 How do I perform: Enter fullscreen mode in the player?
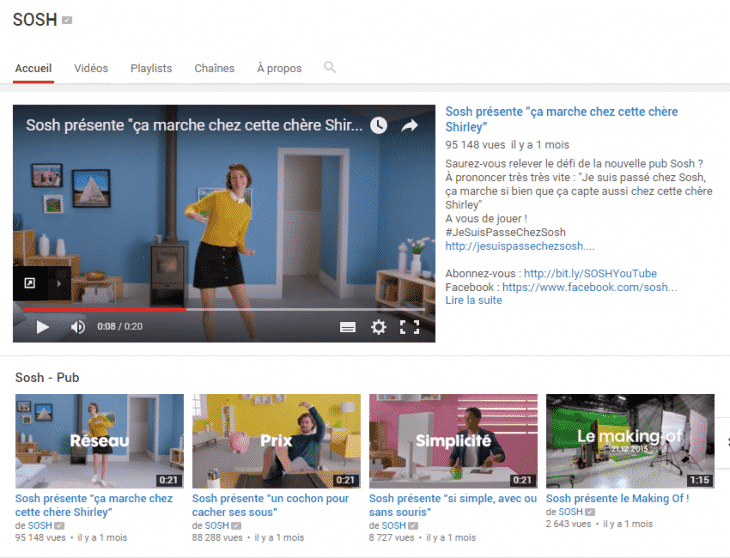coord(409,327)
